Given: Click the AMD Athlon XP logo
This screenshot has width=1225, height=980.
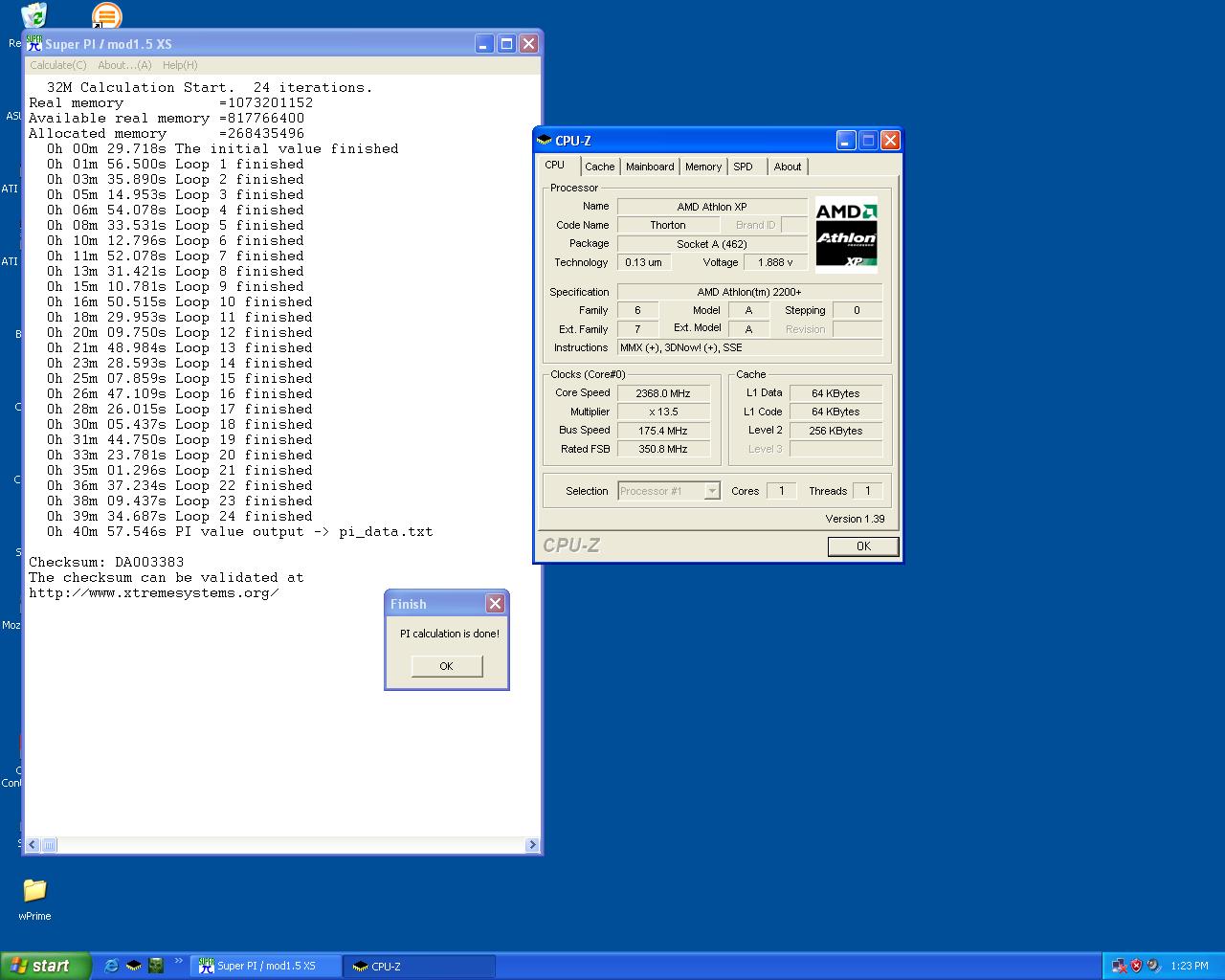Looking at the screenshot, I should [846, 235].
